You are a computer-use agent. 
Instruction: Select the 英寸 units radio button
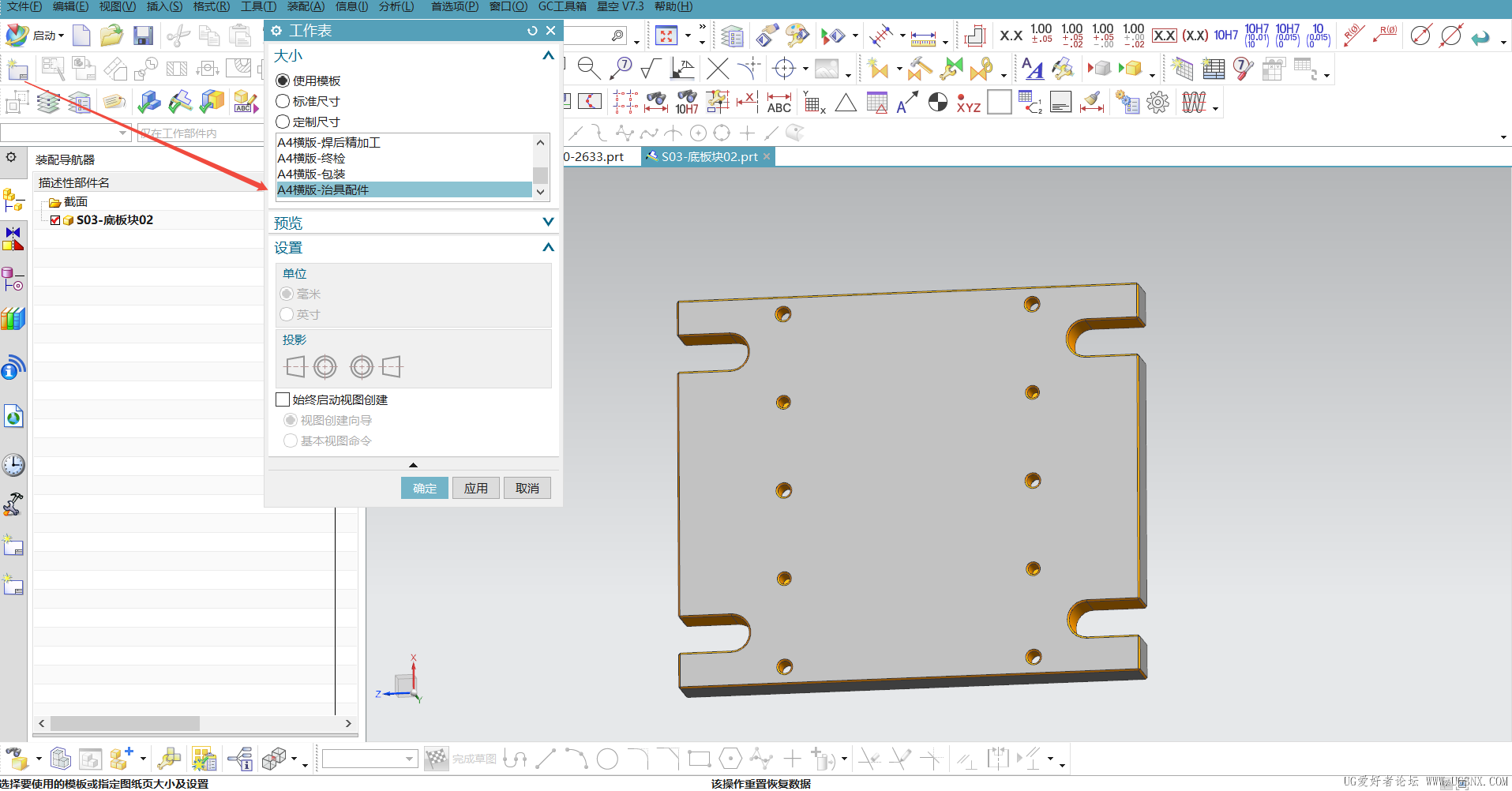[x=287, y=314]
